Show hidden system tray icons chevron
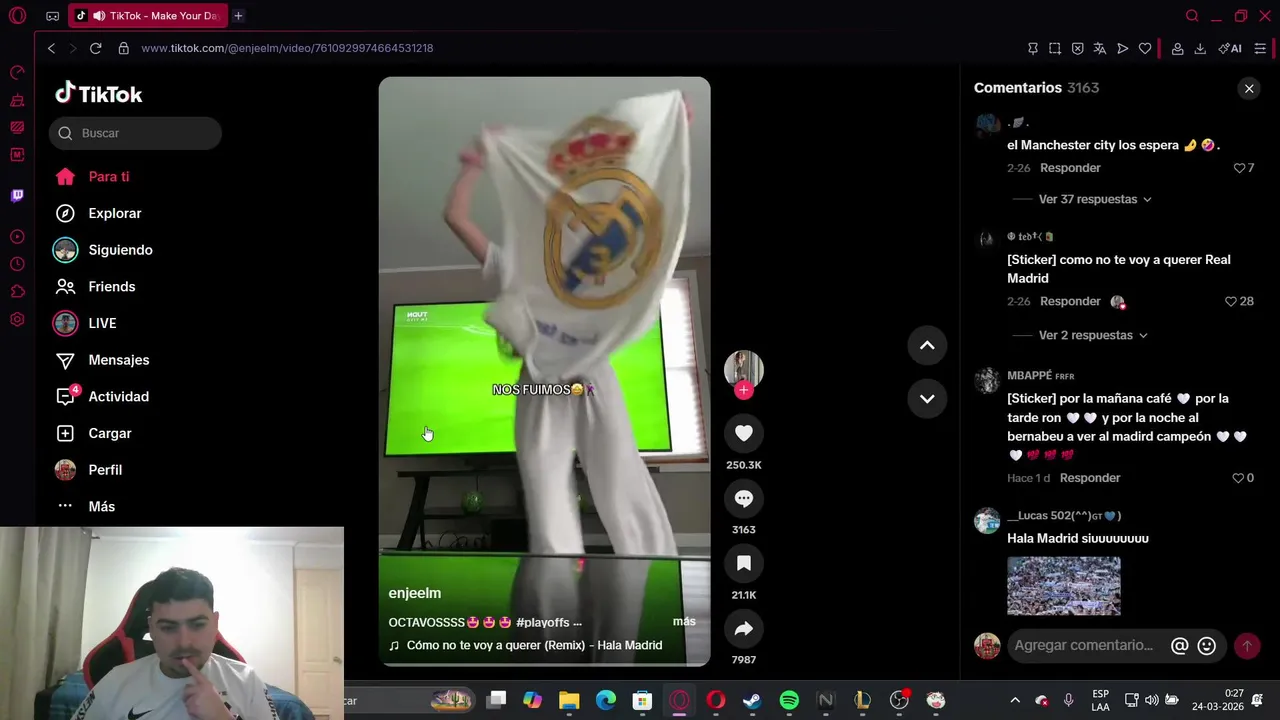The height and width of the screenshot is (720, 1280). 1015,700
